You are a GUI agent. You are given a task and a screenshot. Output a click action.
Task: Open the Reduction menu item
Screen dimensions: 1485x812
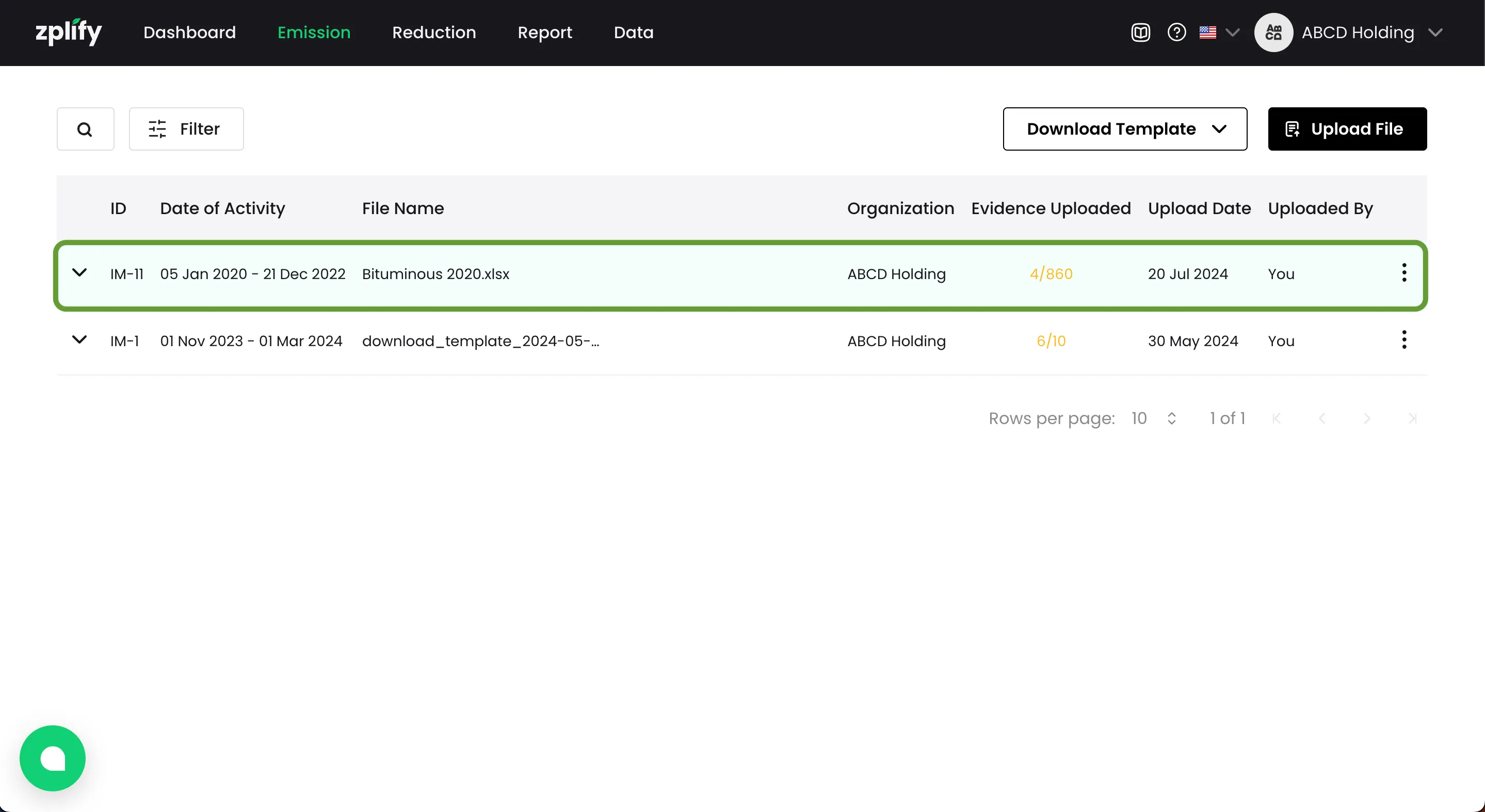[433, 33]
